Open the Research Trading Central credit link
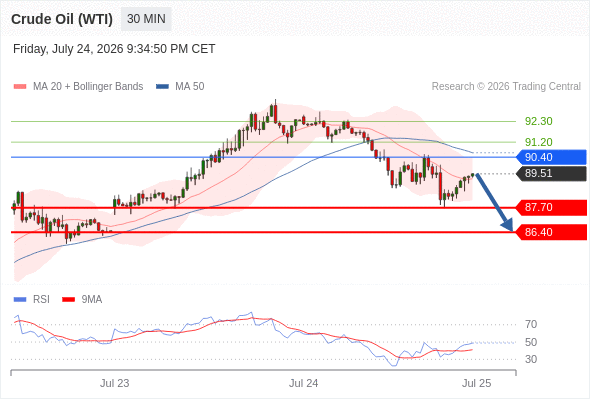 click(x=506, y=87)
